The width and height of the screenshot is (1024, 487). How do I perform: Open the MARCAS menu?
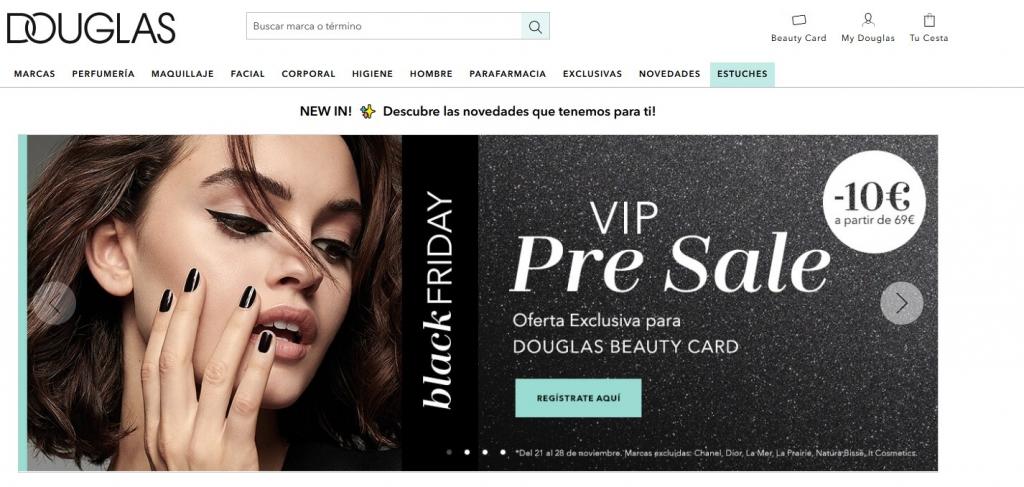35,74
